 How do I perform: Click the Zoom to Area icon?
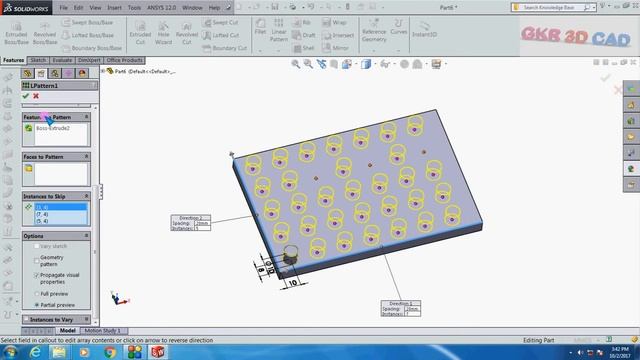pyautogui.click(x=308, y=64)
